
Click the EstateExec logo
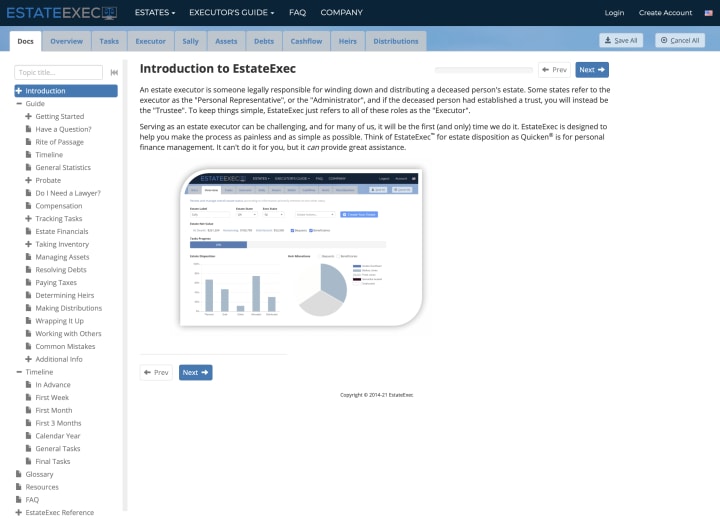(62, 13)
